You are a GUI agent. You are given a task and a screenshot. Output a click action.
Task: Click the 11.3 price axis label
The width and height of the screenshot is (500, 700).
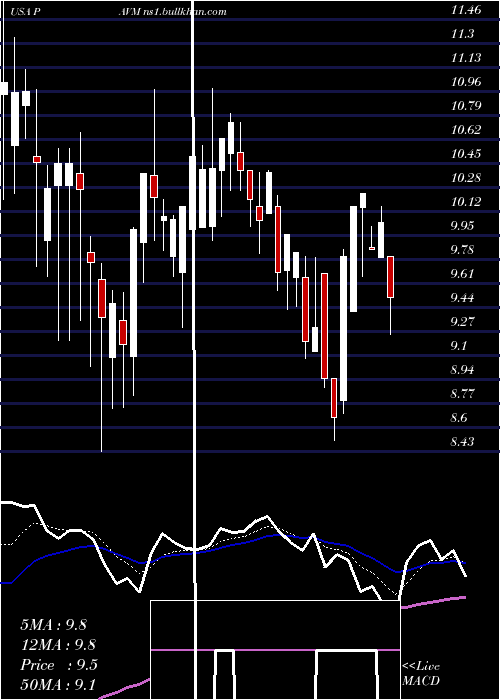pos(462,33)
